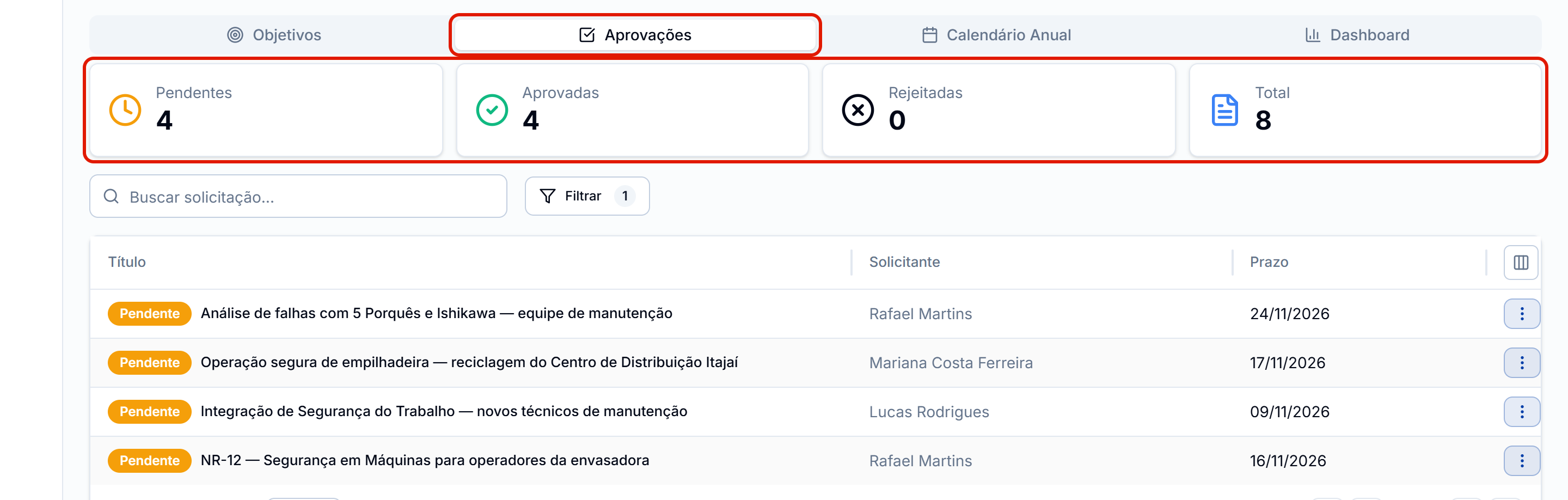1568x500 pixels.
Task: Click the prazo 09/11/2026
Action: [1289, 412]
